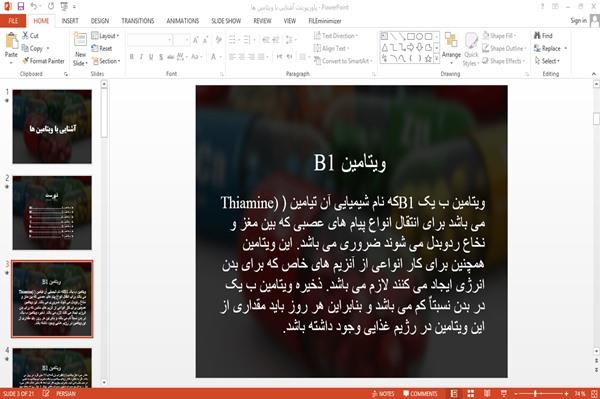Click Sign in link

pyautogui.click(x=578, y=21)
